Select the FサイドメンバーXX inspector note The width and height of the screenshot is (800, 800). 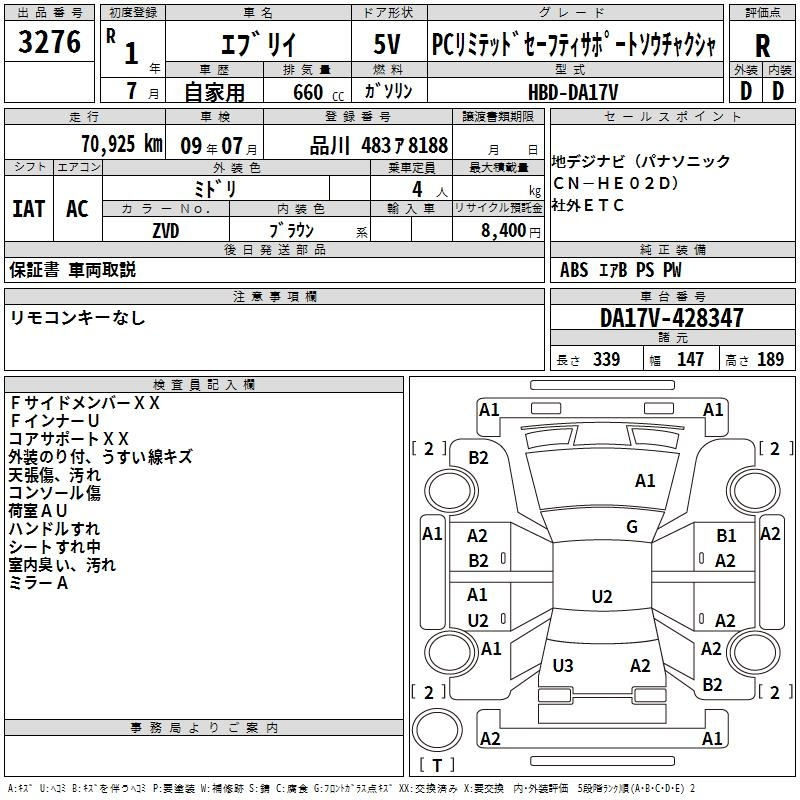85,403
